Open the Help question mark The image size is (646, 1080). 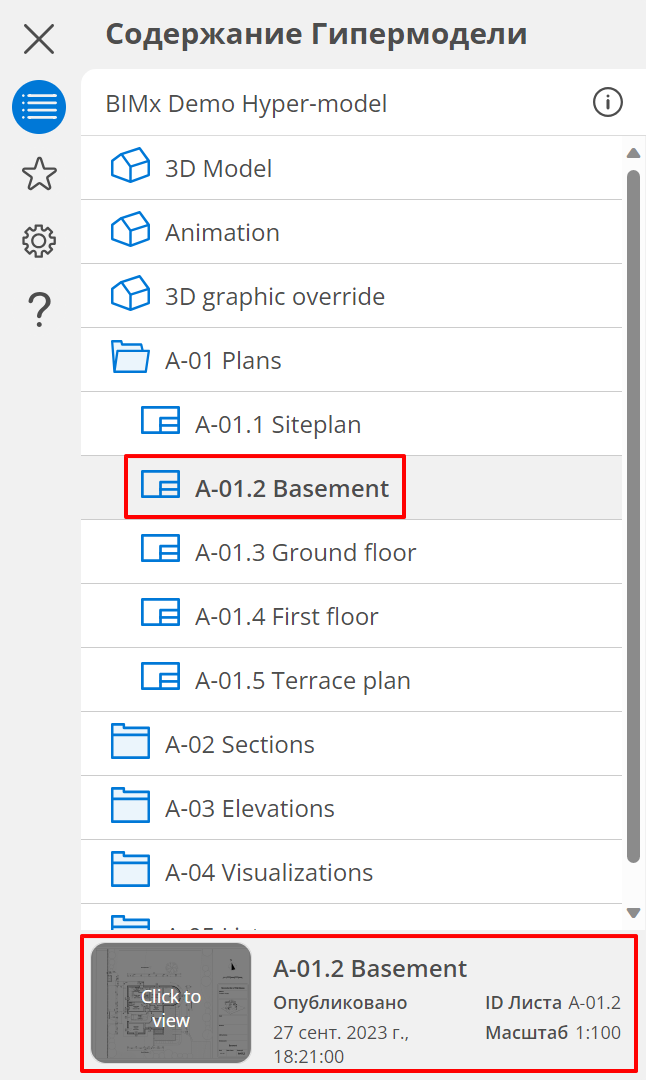coord(39,309)
